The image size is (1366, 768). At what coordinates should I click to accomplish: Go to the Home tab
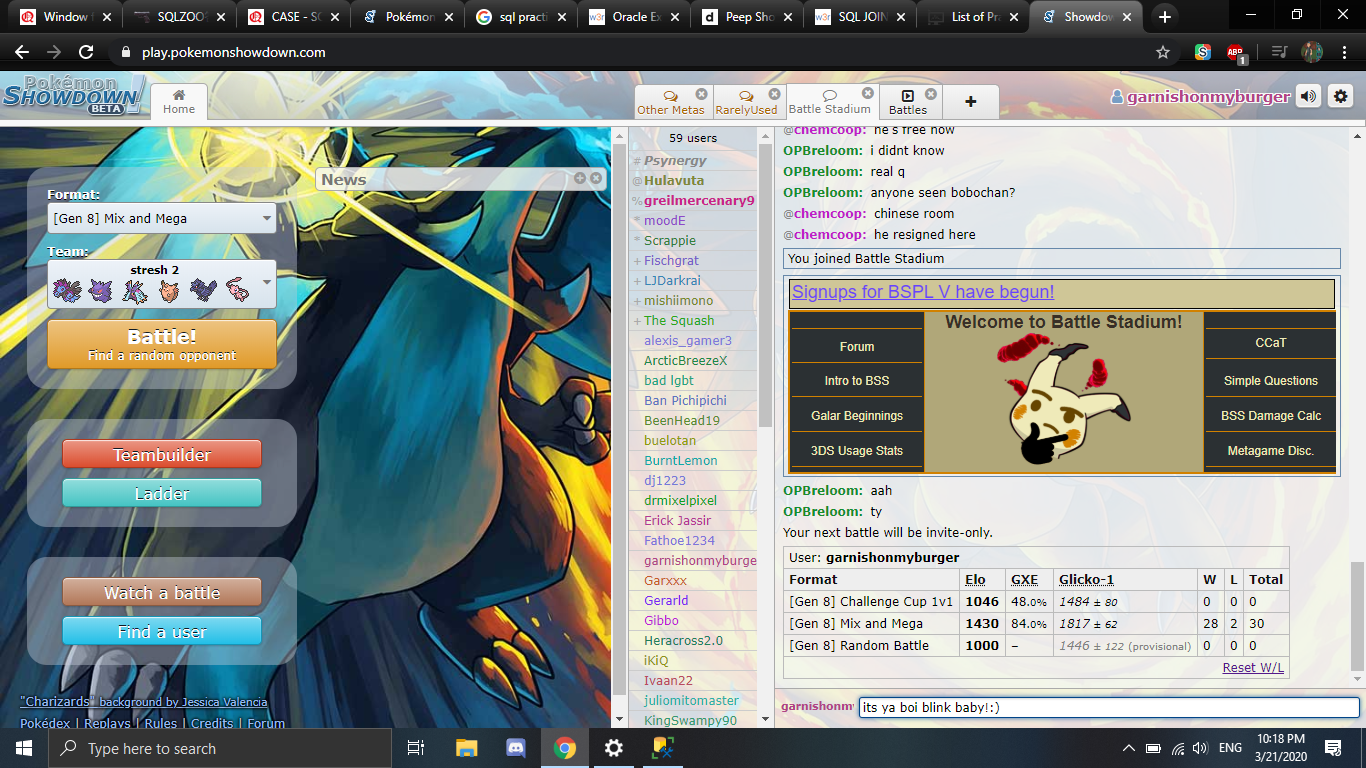179,101
